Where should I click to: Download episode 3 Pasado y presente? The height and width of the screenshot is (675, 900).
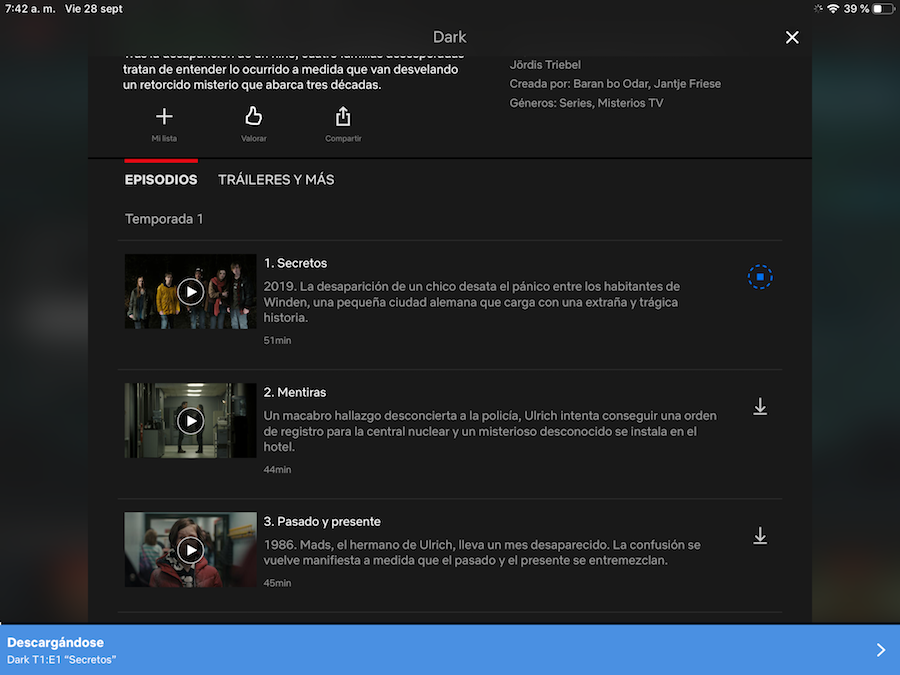pyautogui.click(x=760, y=536)
